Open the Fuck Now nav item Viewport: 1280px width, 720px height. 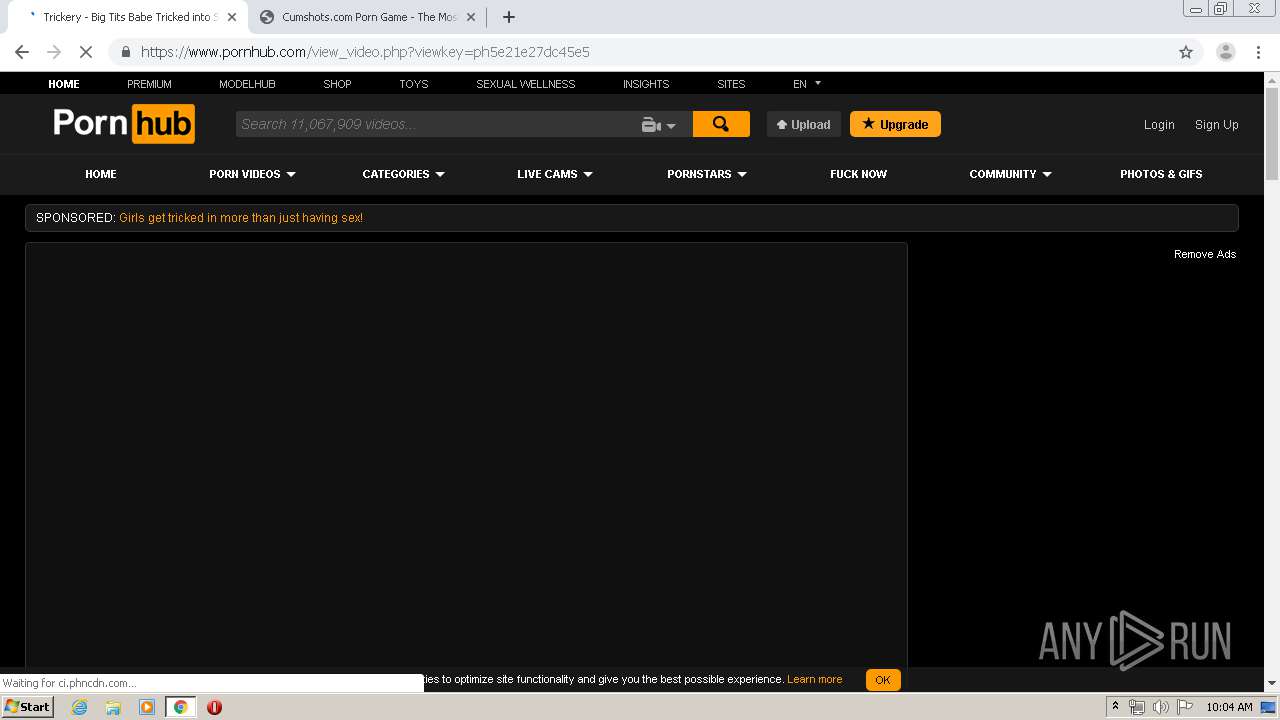[858, 174]
